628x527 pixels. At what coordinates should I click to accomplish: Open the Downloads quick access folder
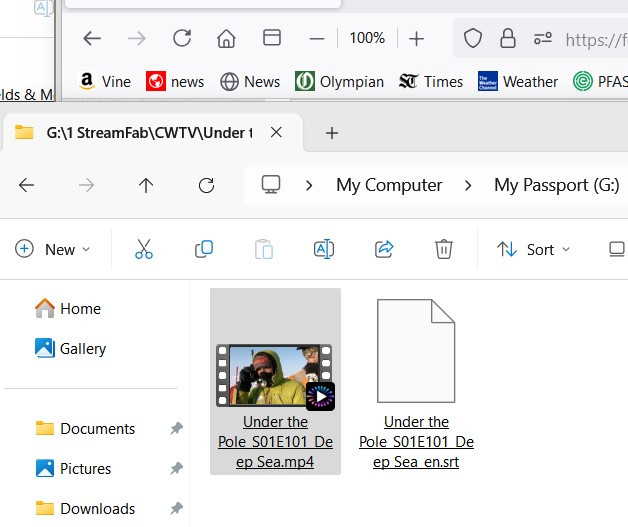85,509
